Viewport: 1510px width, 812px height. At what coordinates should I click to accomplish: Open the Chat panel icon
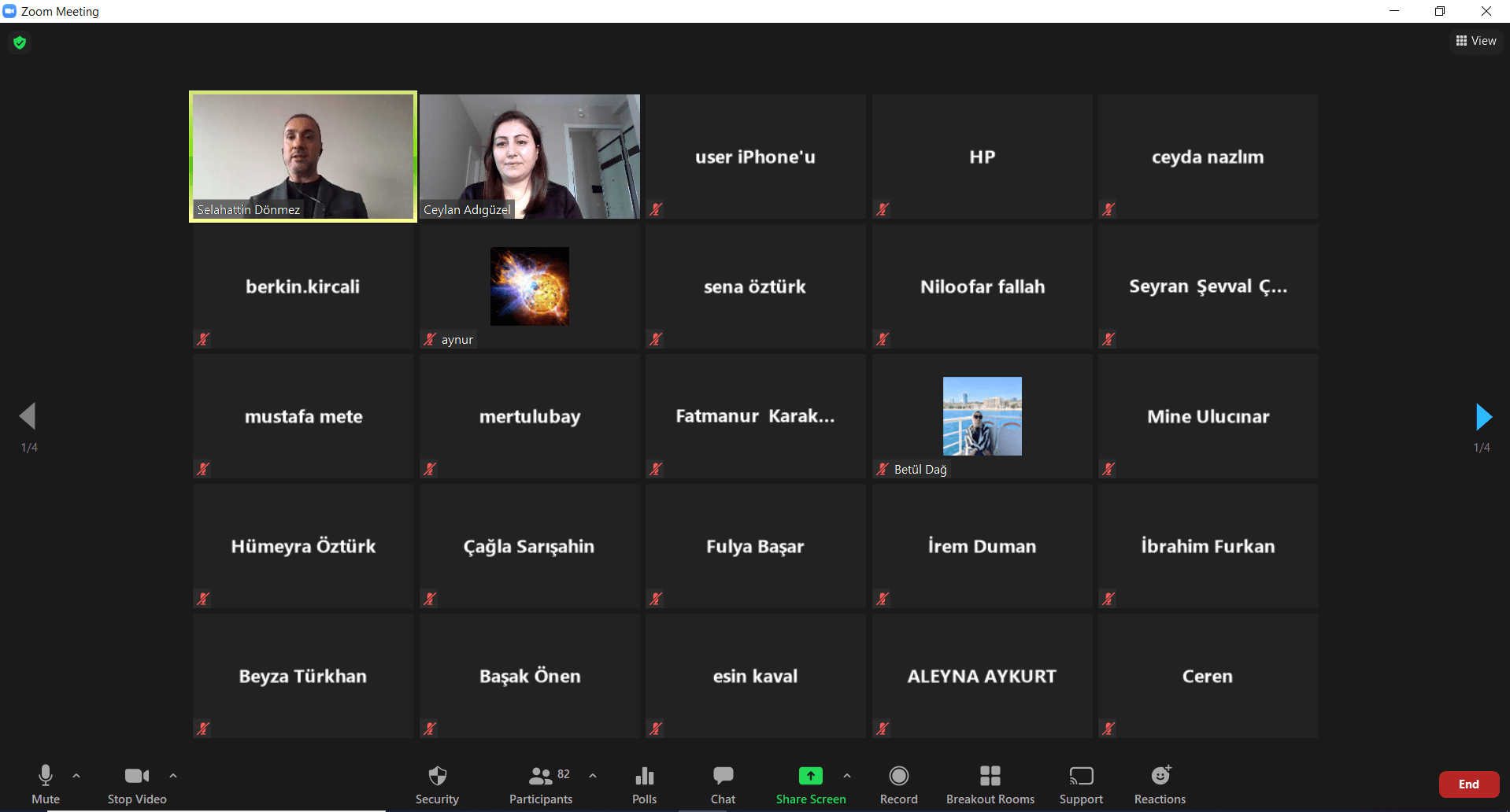click(723, 776)
